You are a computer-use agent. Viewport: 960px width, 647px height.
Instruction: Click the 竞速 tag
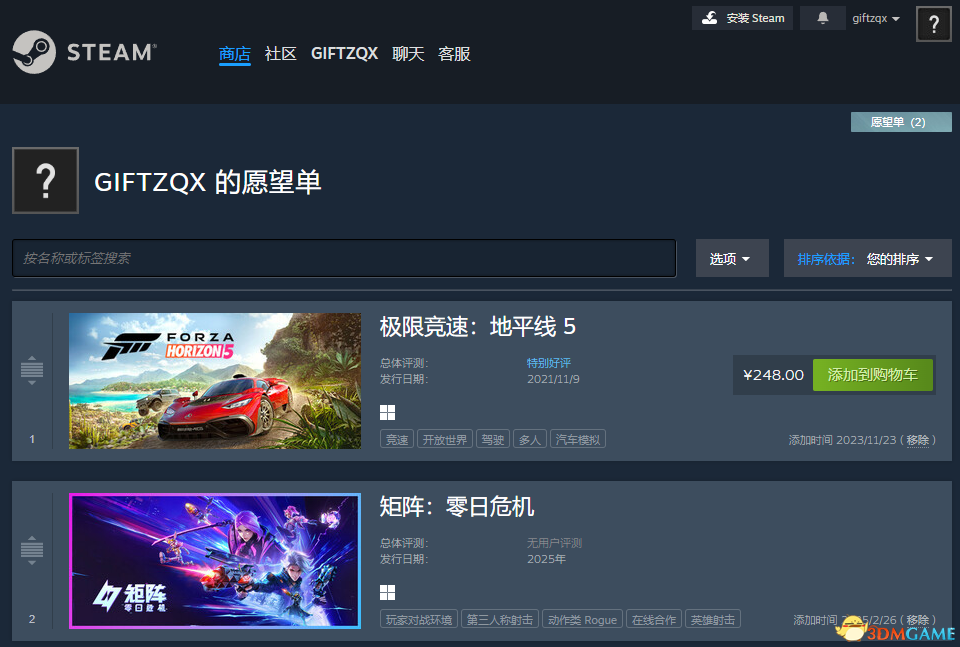pos(397,439)
